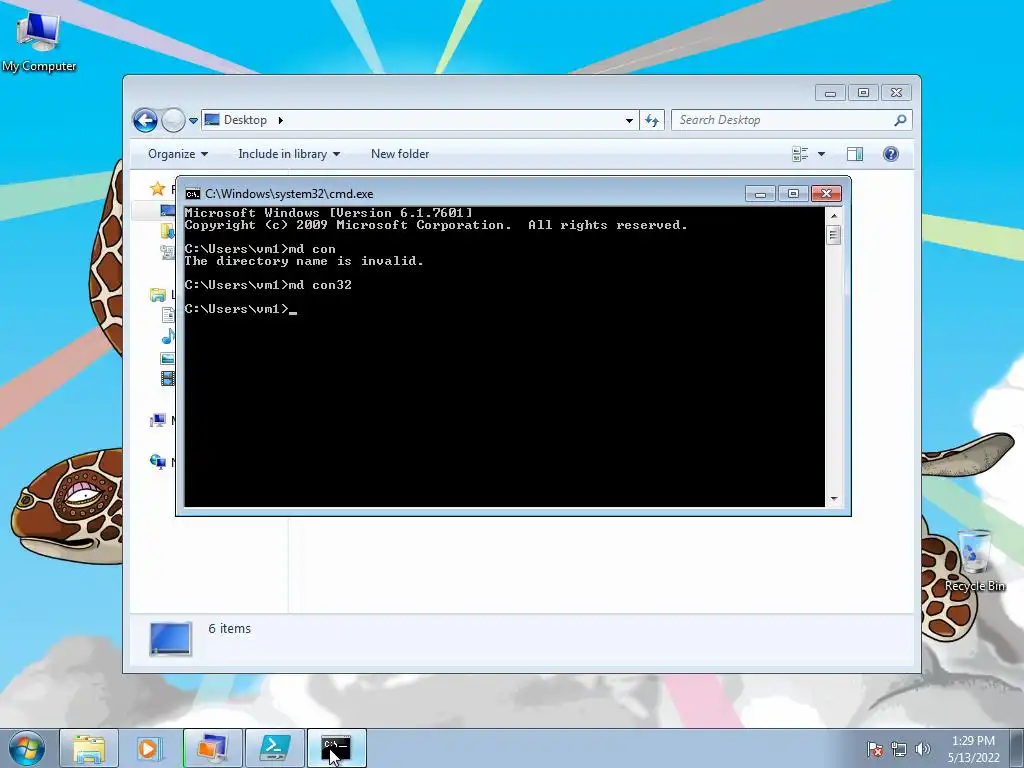
Task: Select Videos library icon in sidebar
Action: click(167, 378)
